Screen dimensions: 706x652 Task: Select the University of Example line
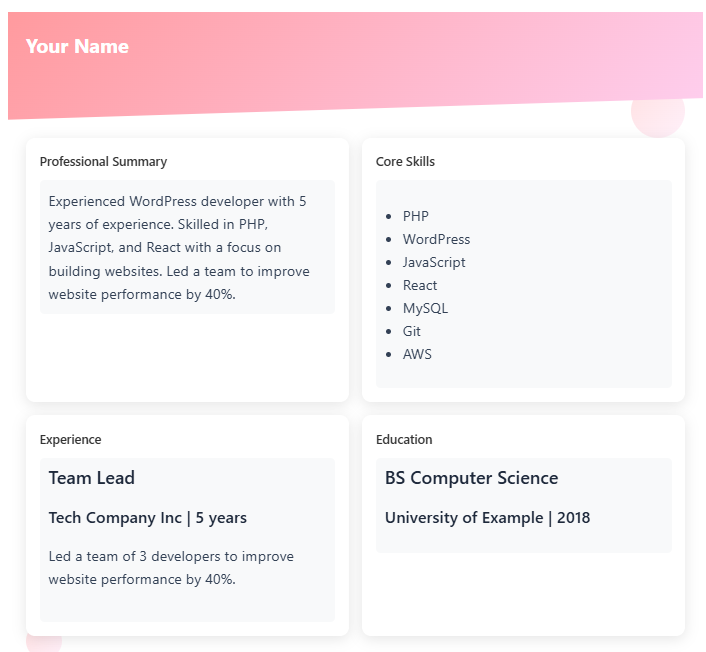pyautogui.click(x=487, y=518)
